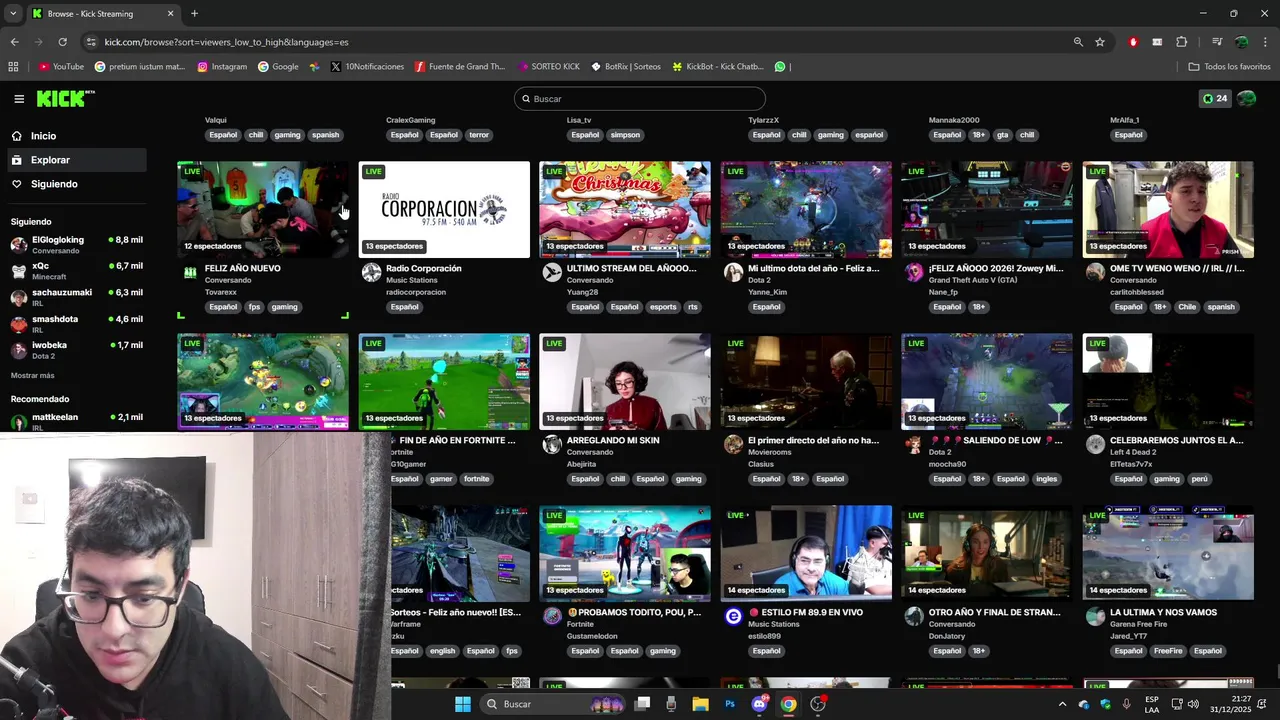
Task: Click the Yuang28 channel avatar
Action: pyautogui.click(x=552, y=273)
